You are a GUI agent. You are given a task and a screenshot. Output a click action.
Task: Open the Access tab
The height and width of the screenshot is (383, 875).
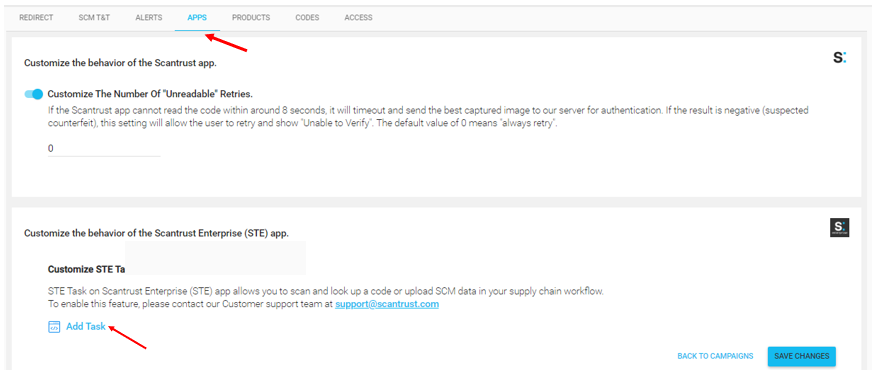point(358,18)
